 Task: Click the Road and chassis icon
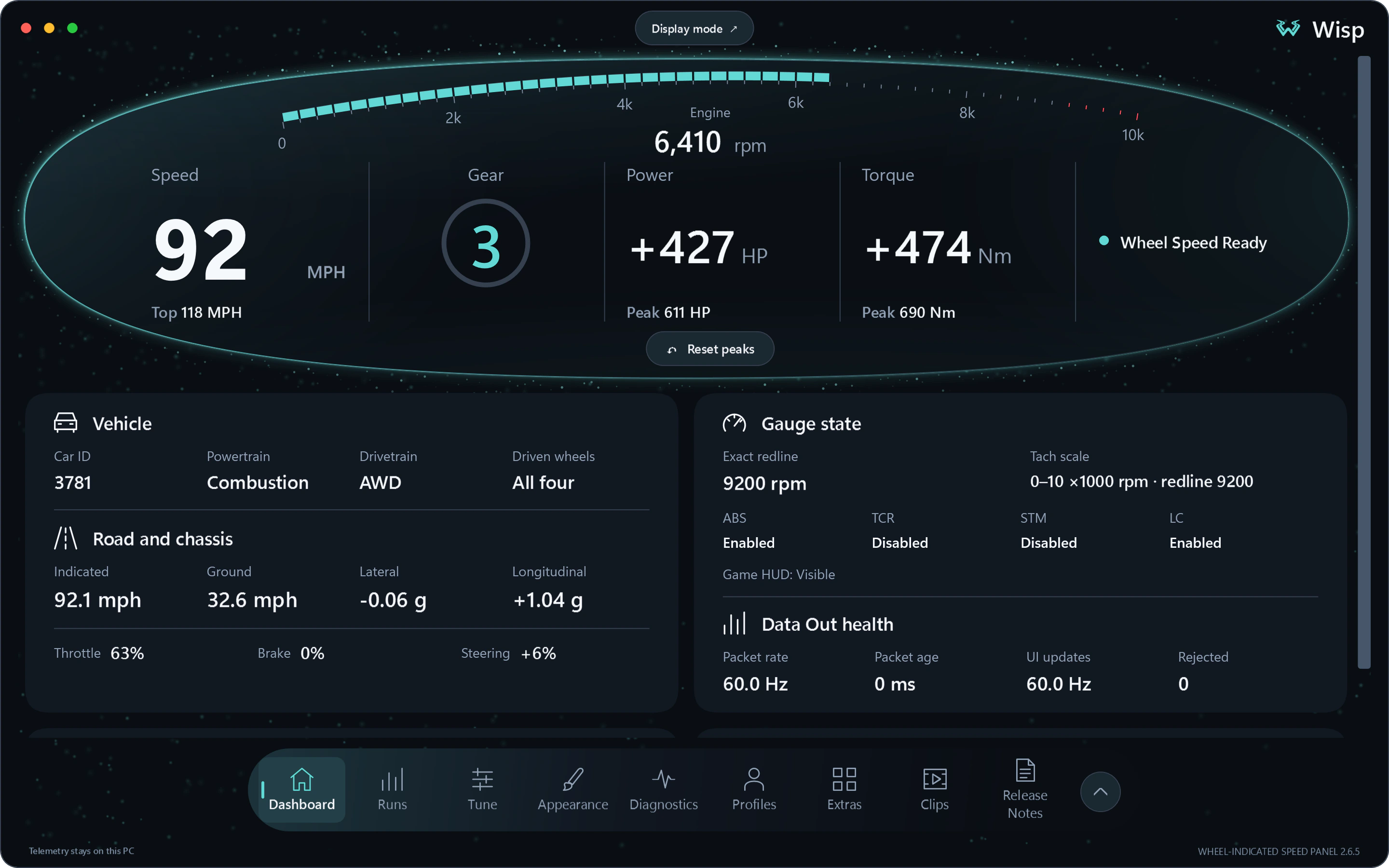[66, 539]
